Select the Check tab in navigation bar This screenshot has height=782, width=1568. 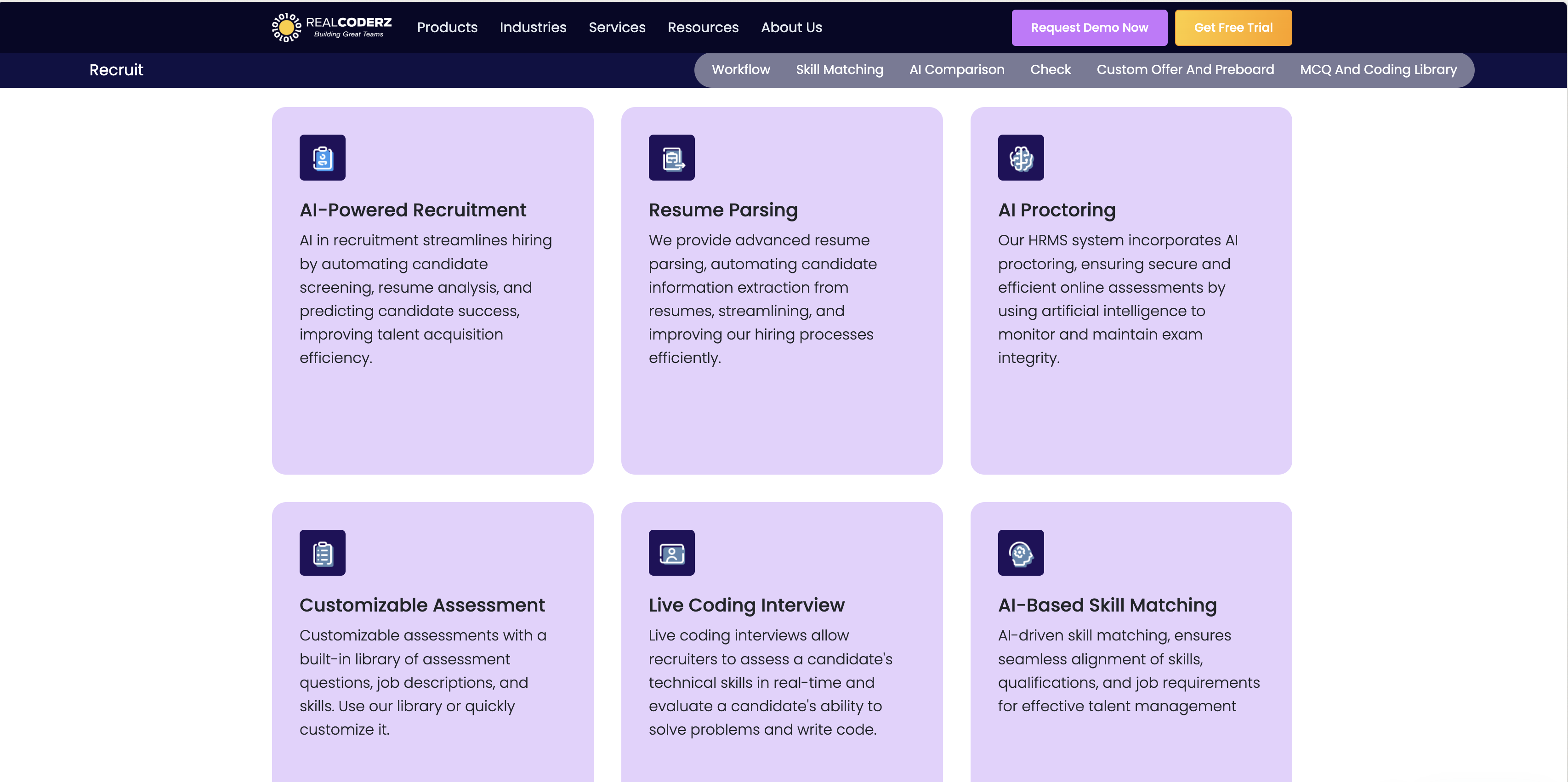(x=1050, y=69)
